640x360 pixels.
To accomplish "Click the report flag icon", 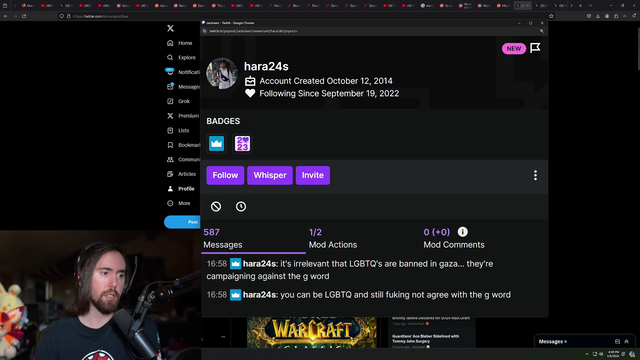I will pyautogui.click(x=535, y=48).
